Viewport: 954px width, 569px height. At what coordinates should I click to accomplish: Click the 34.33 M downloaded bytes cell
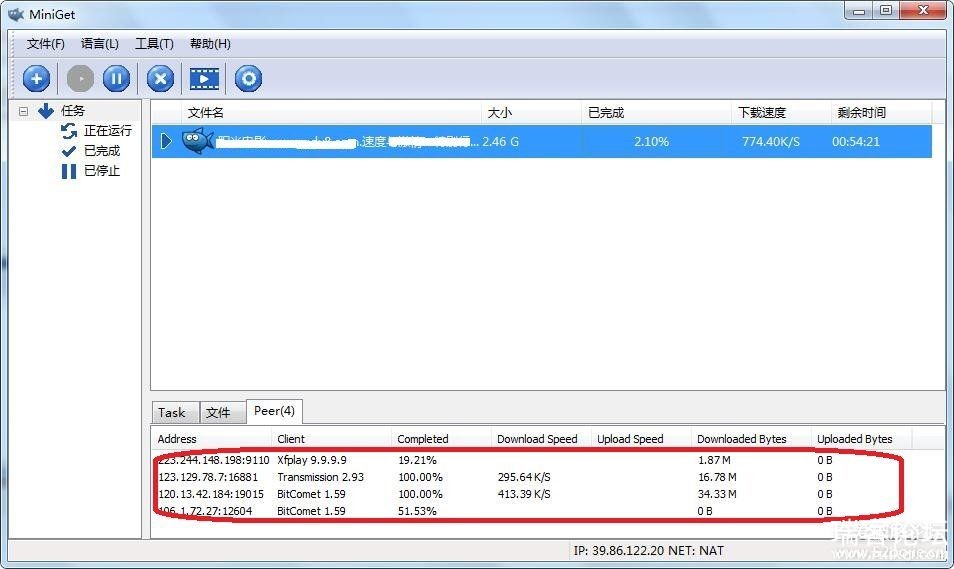point(717,494)
